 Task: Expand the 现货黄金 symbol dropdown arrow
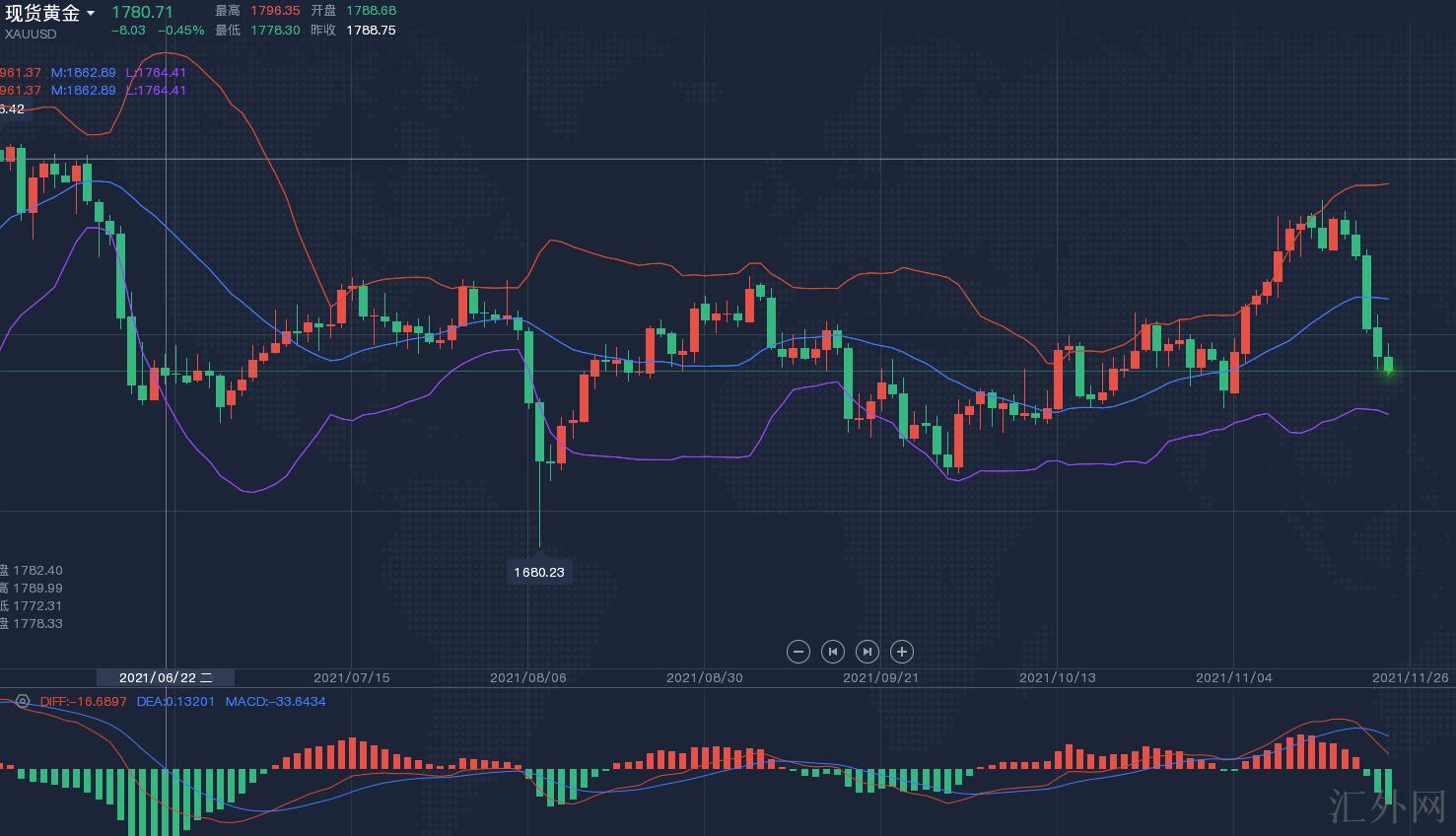91,14
